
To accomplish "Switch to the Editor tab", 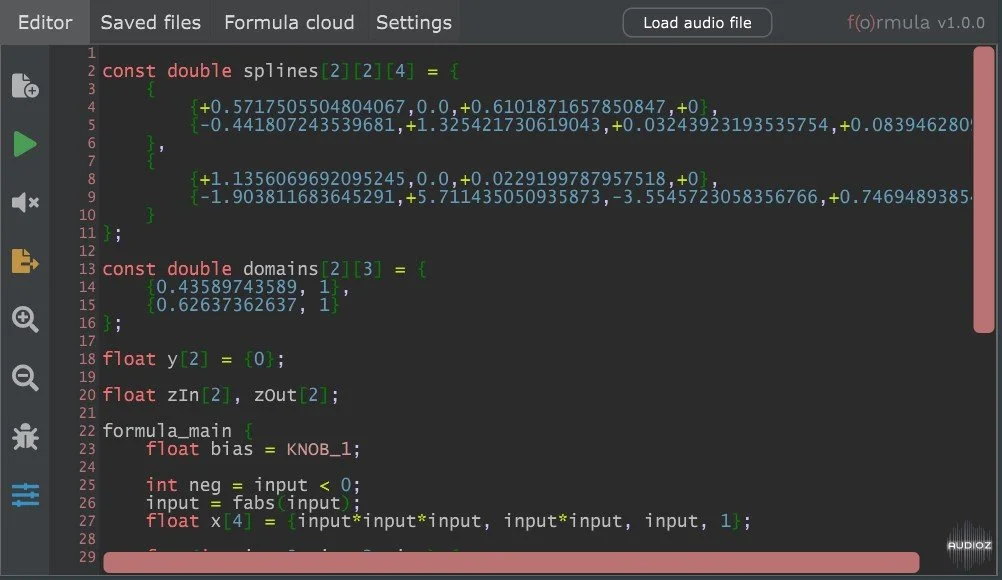I will pos(45,22).
